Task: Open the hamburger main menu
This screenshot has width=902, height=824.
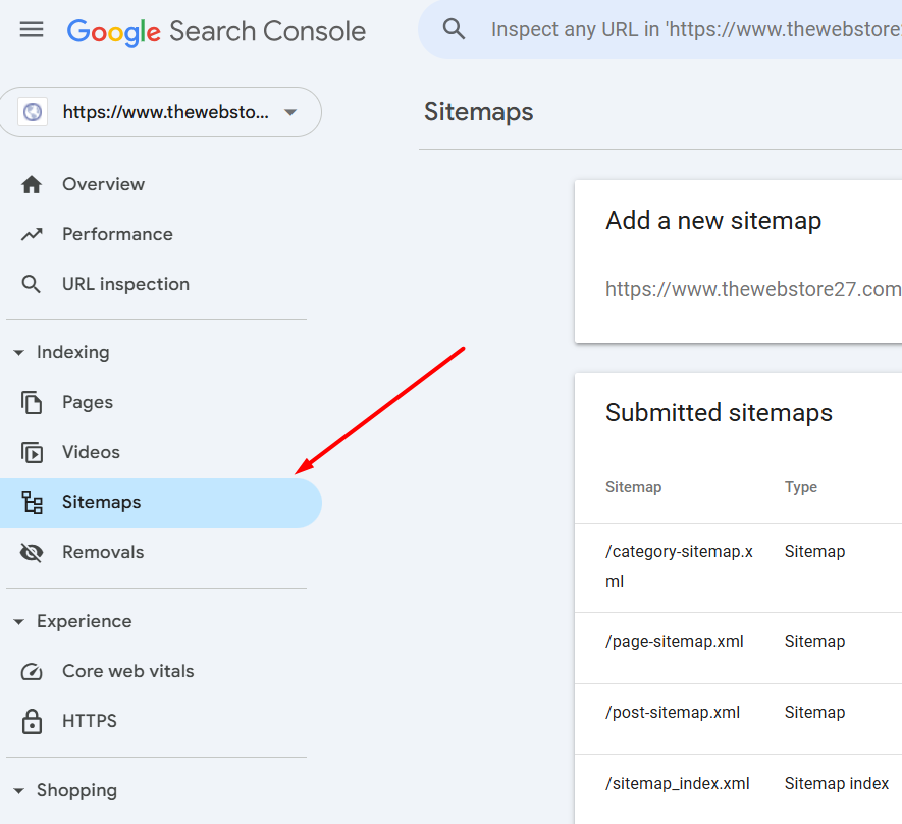Action: click(x=32, y=29)
